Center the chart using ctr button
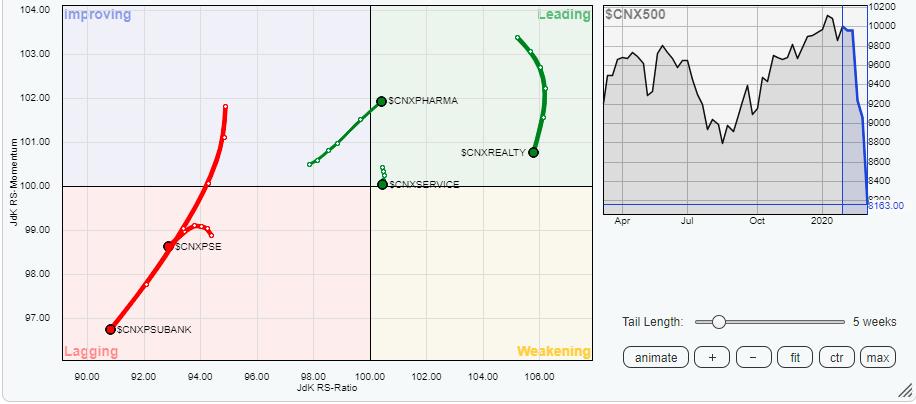The height and width of the screenshot is (404, 916). (x=835, y=357)
